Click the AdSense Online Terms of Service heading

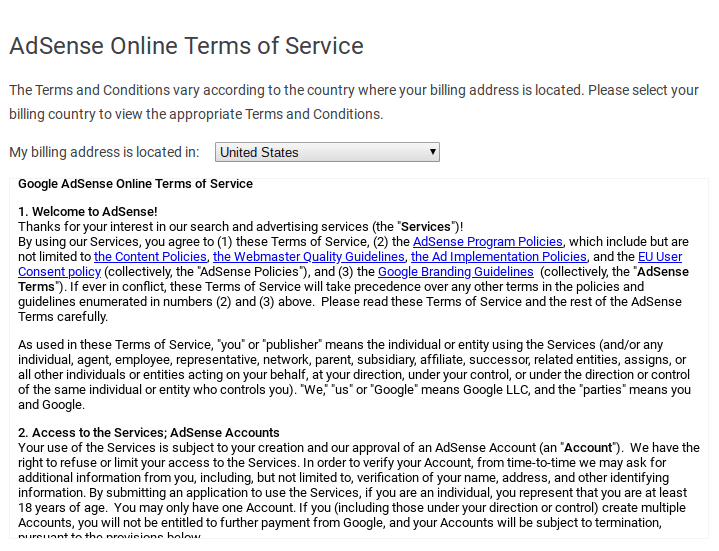[186, 46]
